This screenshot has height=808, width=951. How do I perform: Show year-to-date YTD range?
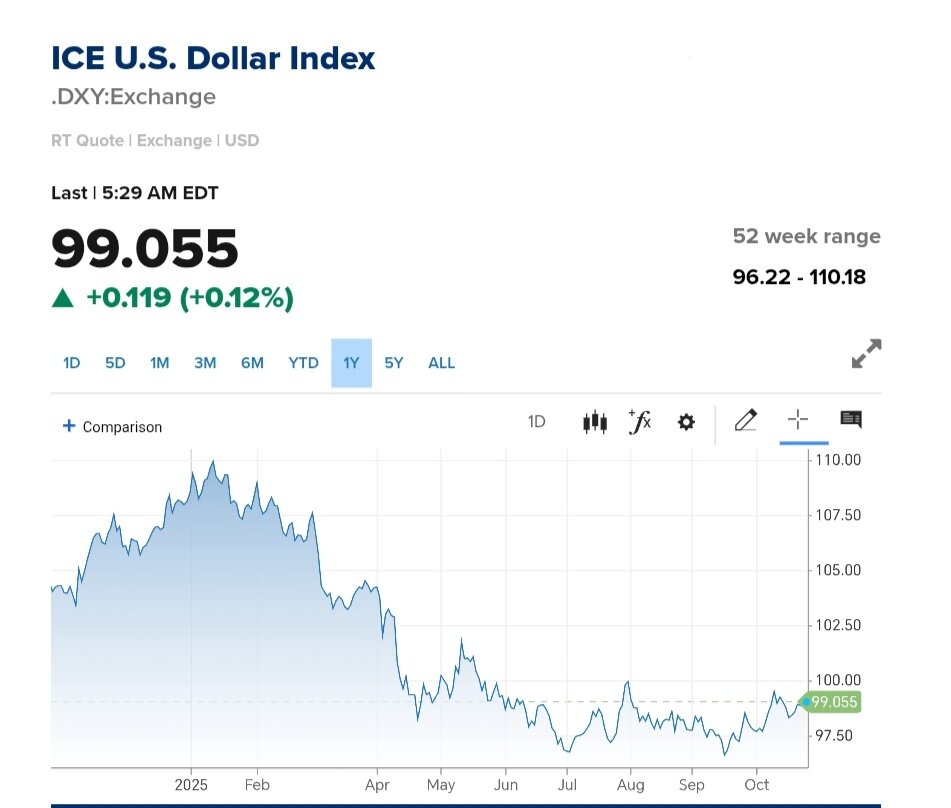point(303,363)
